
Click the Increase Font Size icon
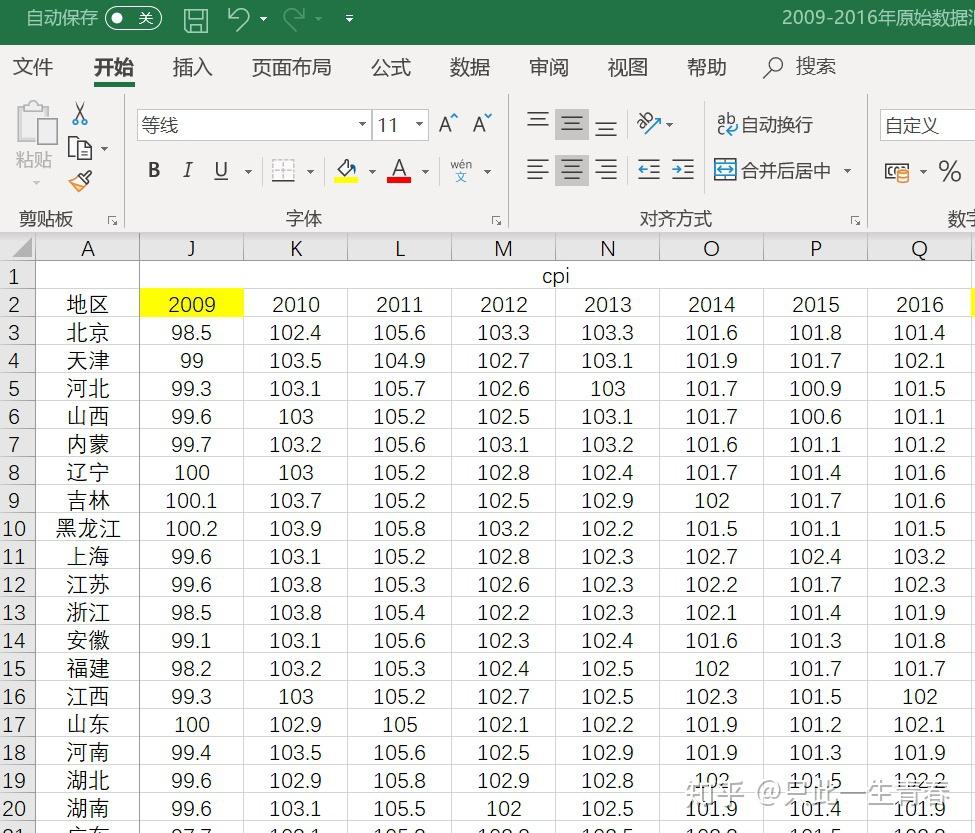(x=445, y=121)
